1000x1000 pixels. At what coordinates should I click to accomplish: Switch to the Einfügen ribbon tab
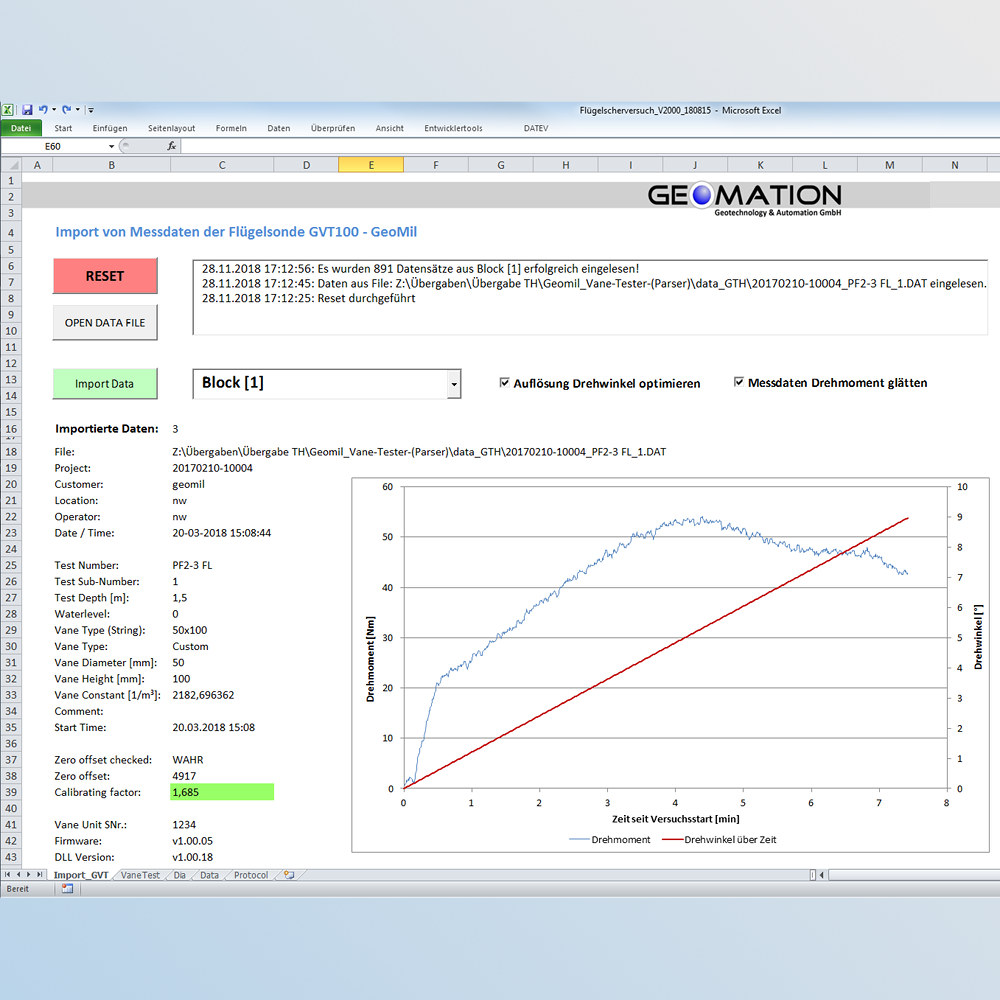click(x=110, y=128)
